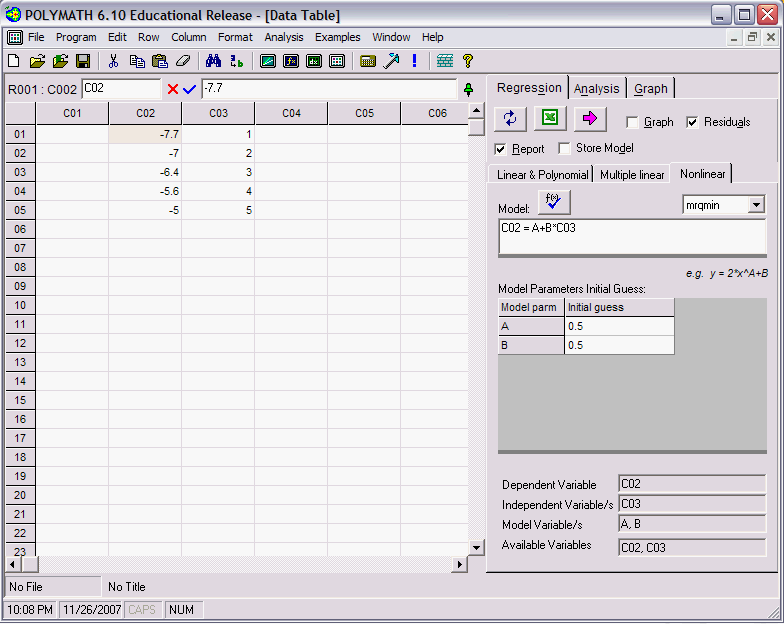Click the Save disk icon in toolbar
The height and width of the screenshot is (624, 784).
pos(83,61)
